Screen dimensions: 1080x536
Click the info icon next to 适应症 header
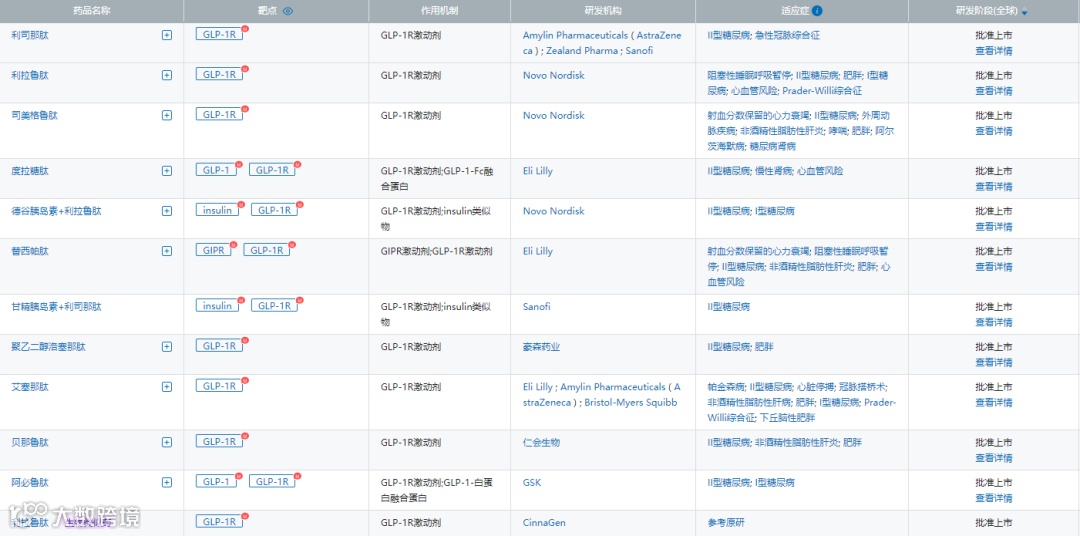click(817, 11)
